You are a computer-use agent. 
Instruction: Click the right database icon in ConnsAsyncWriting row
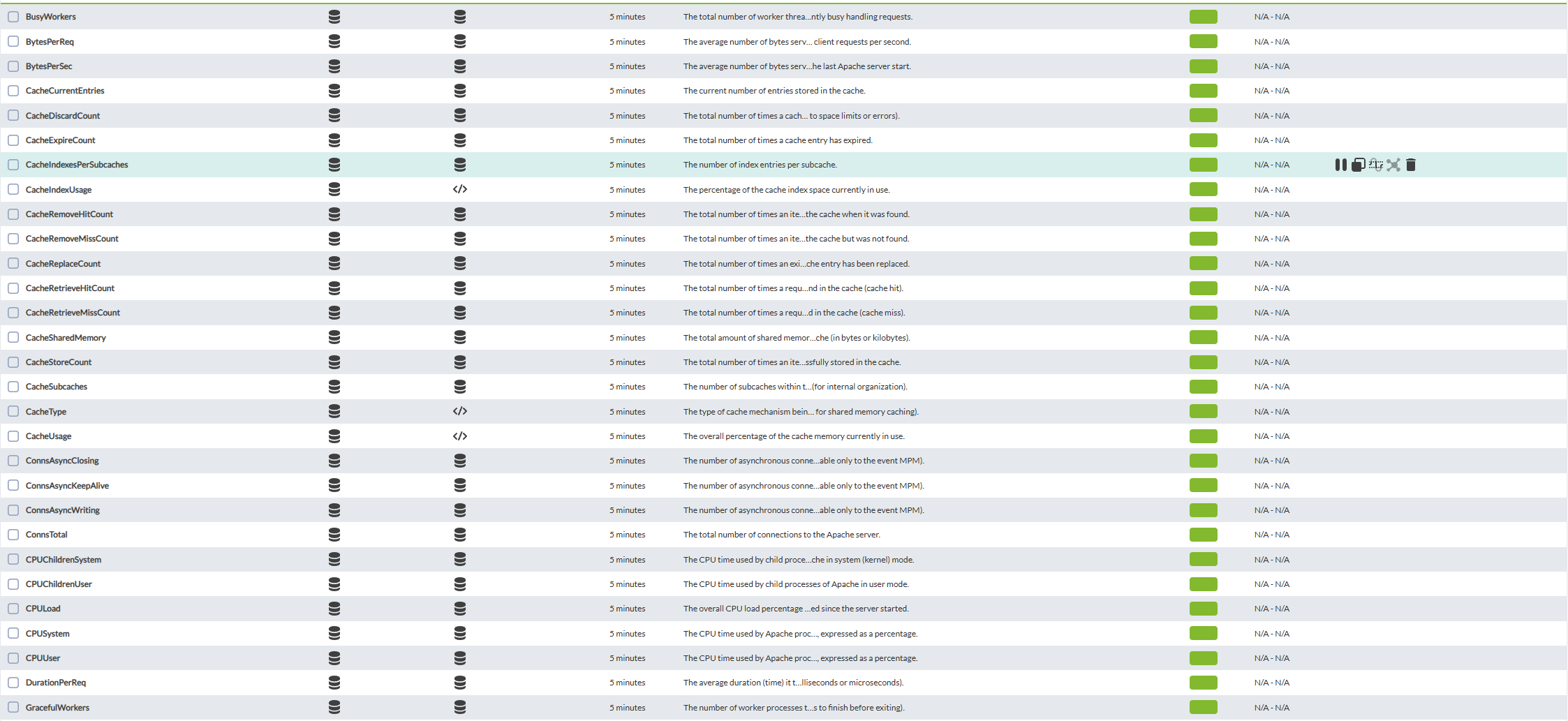point(460,510)
